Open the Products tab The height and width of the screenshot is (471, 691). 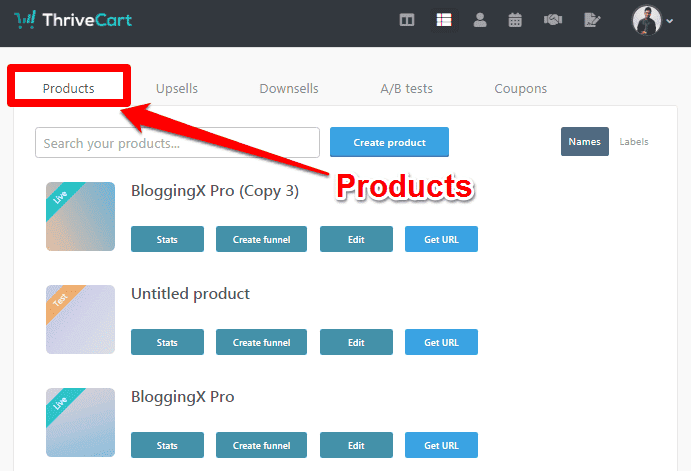(x=68, y=88)
